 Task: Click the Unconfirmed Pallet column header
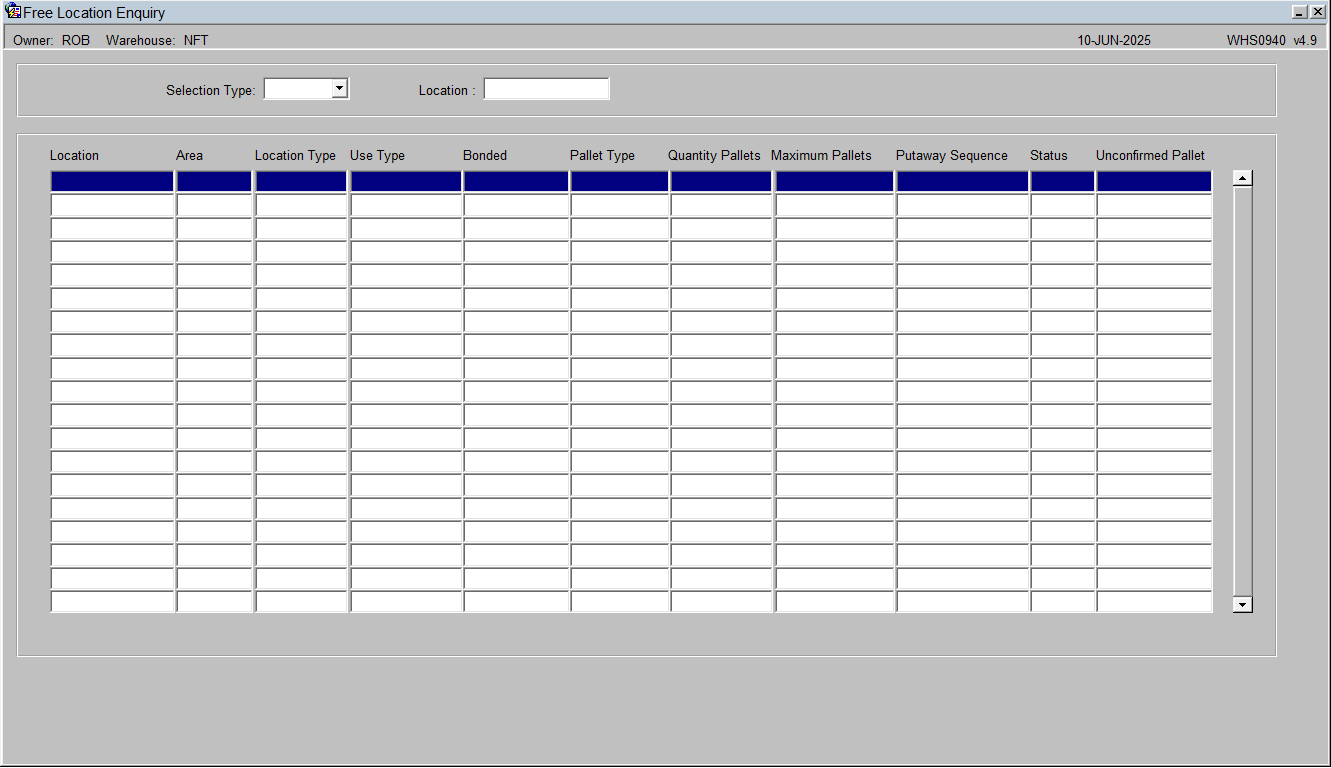(1150, 156)
